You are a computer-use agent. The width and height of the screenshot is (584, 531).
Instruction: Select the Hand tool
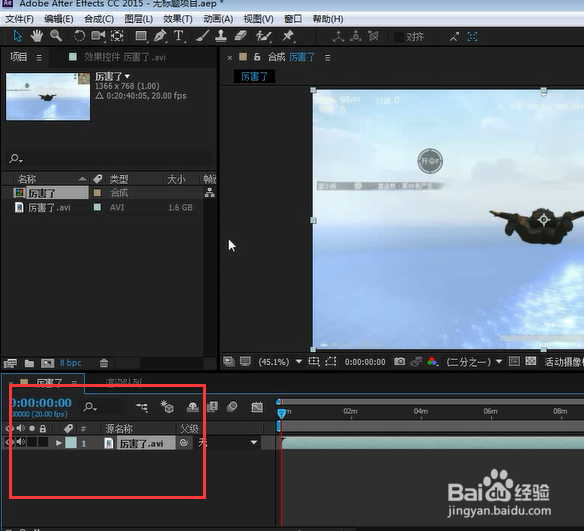click(36, 36)
